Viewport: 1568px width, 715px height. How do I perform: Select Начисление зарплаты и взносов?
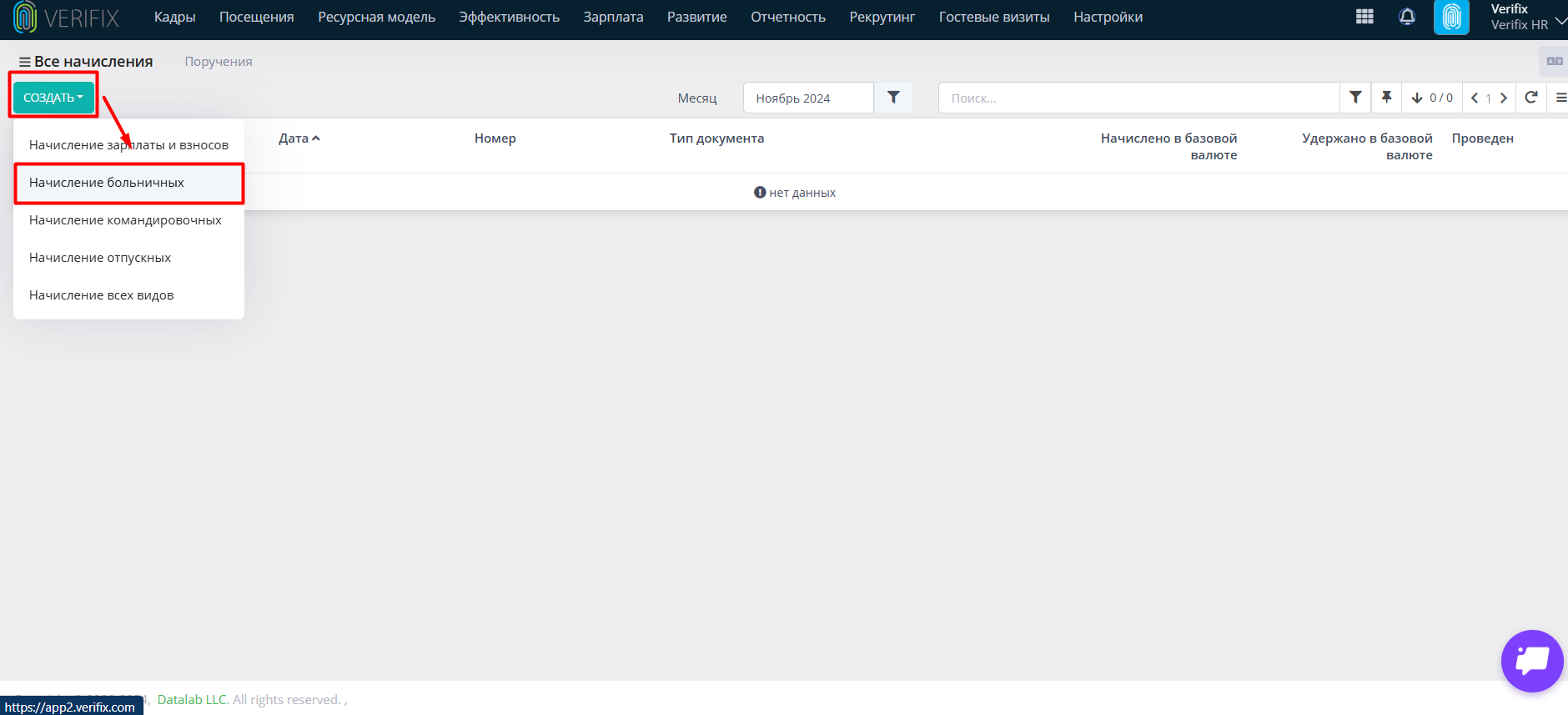click(128, 145)
